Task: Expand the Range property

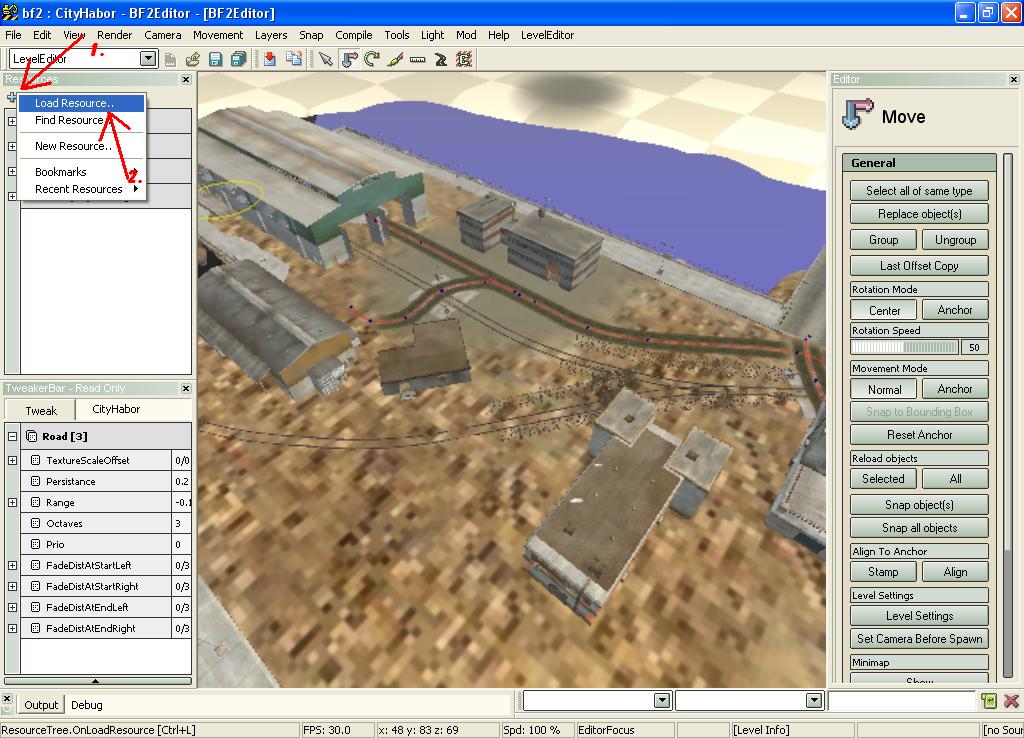Action: [x=12, y=502]
